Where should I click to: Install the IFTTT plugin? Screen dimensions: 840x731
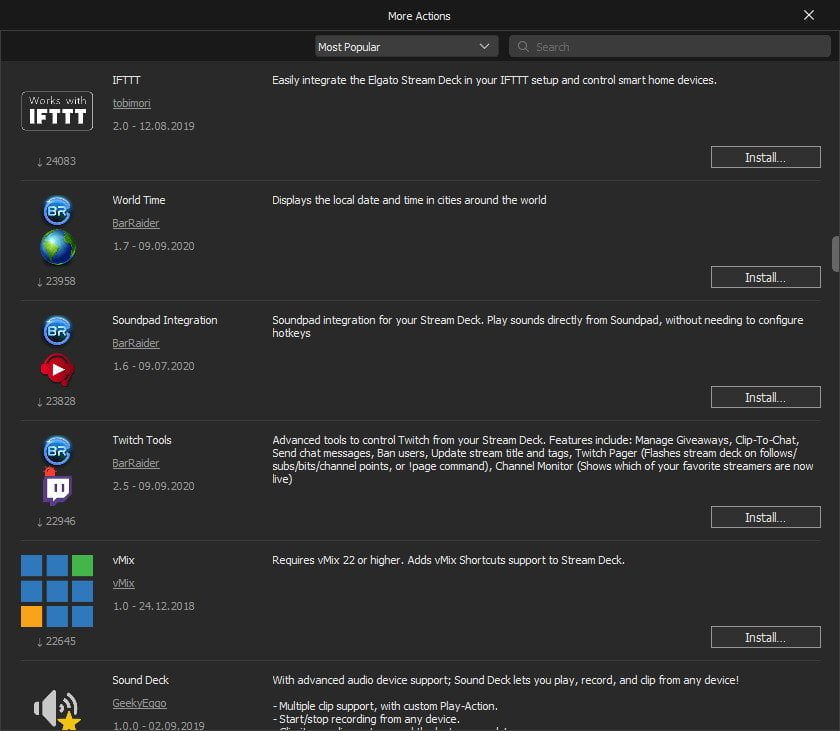pos(766,157)
